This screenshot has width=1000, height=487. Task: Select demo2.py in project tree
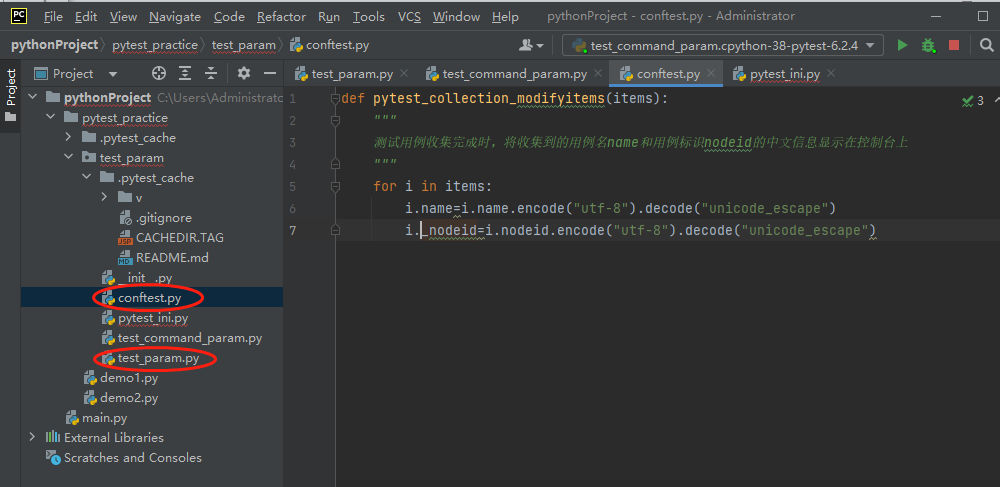click(x=129, y=398)
